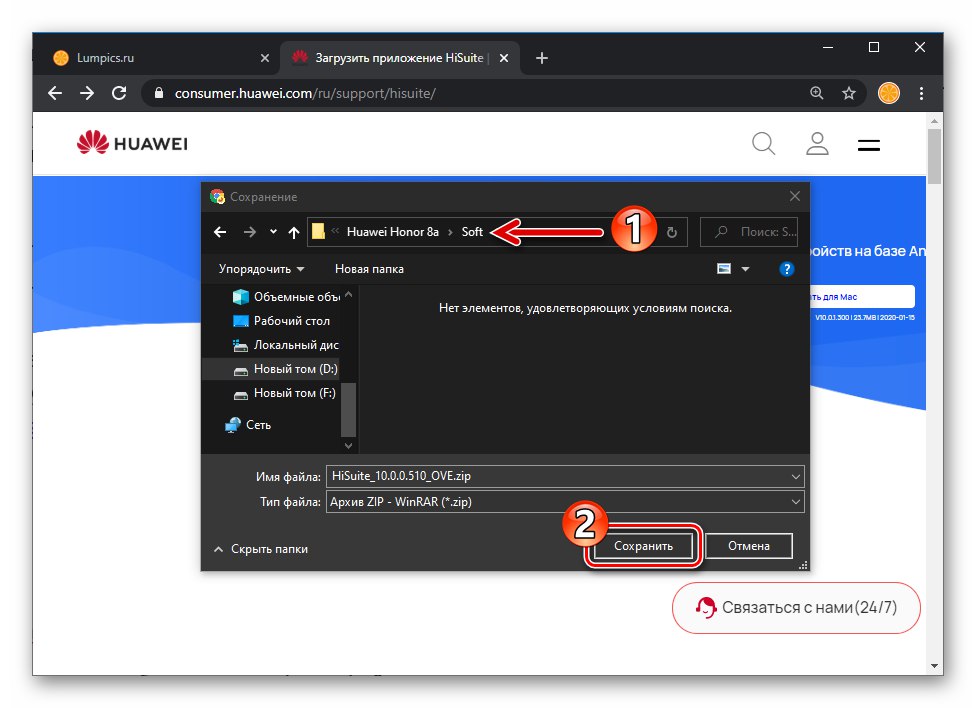Click the page vertical scrollbar thumb
Screen dimensions: 976x708
pos(934,156)
